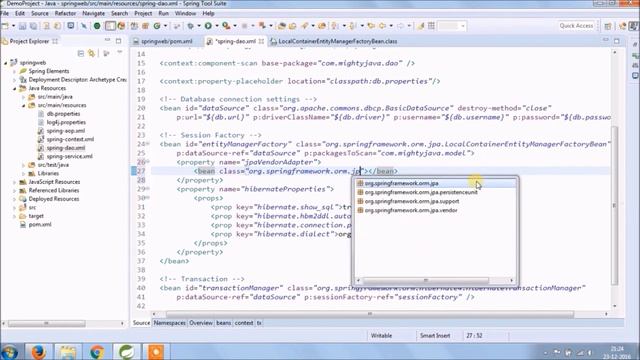Click the Firefox taskbar icon

[x=38, y=351]
